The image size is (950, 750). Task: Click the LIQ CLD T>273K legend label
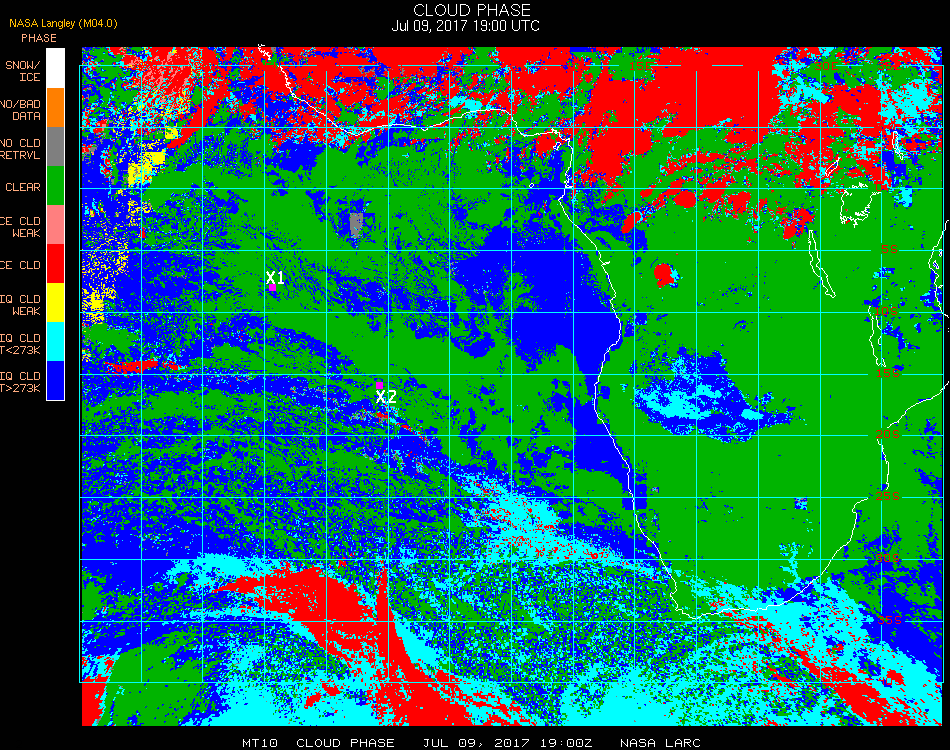click(x=20, y=382)
